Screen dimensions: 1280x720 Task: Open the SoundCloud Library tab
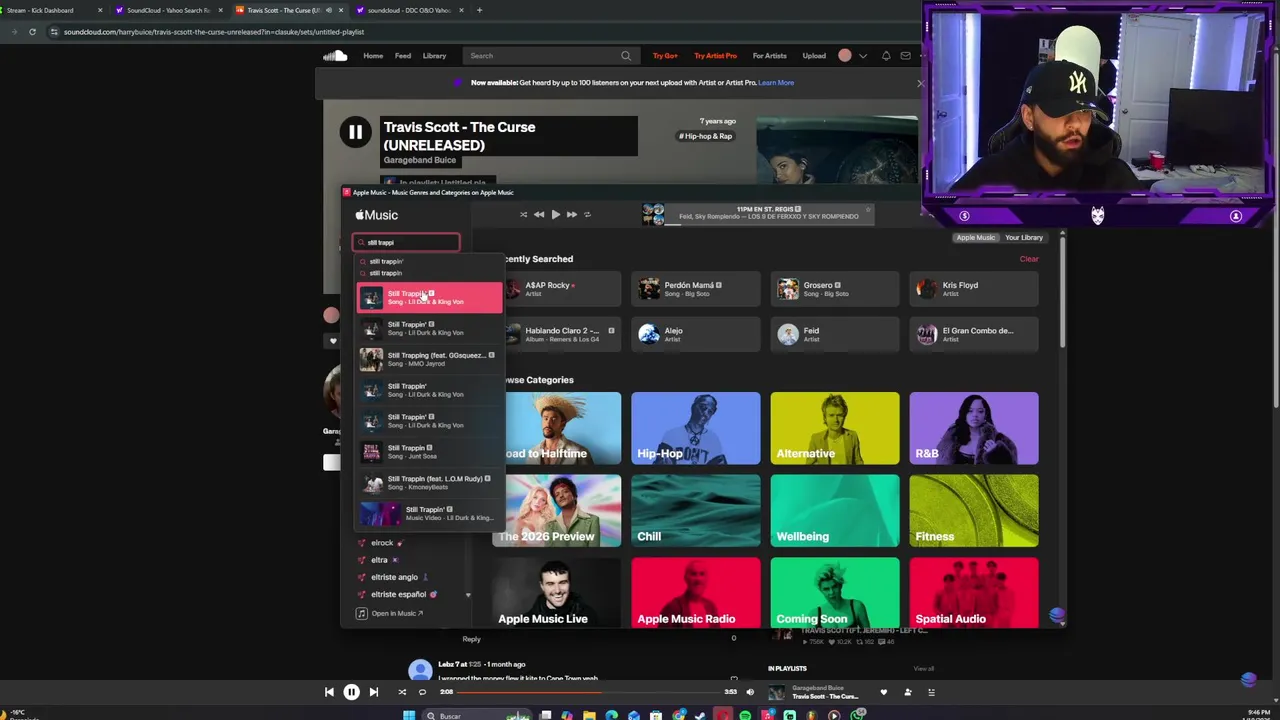434,56
